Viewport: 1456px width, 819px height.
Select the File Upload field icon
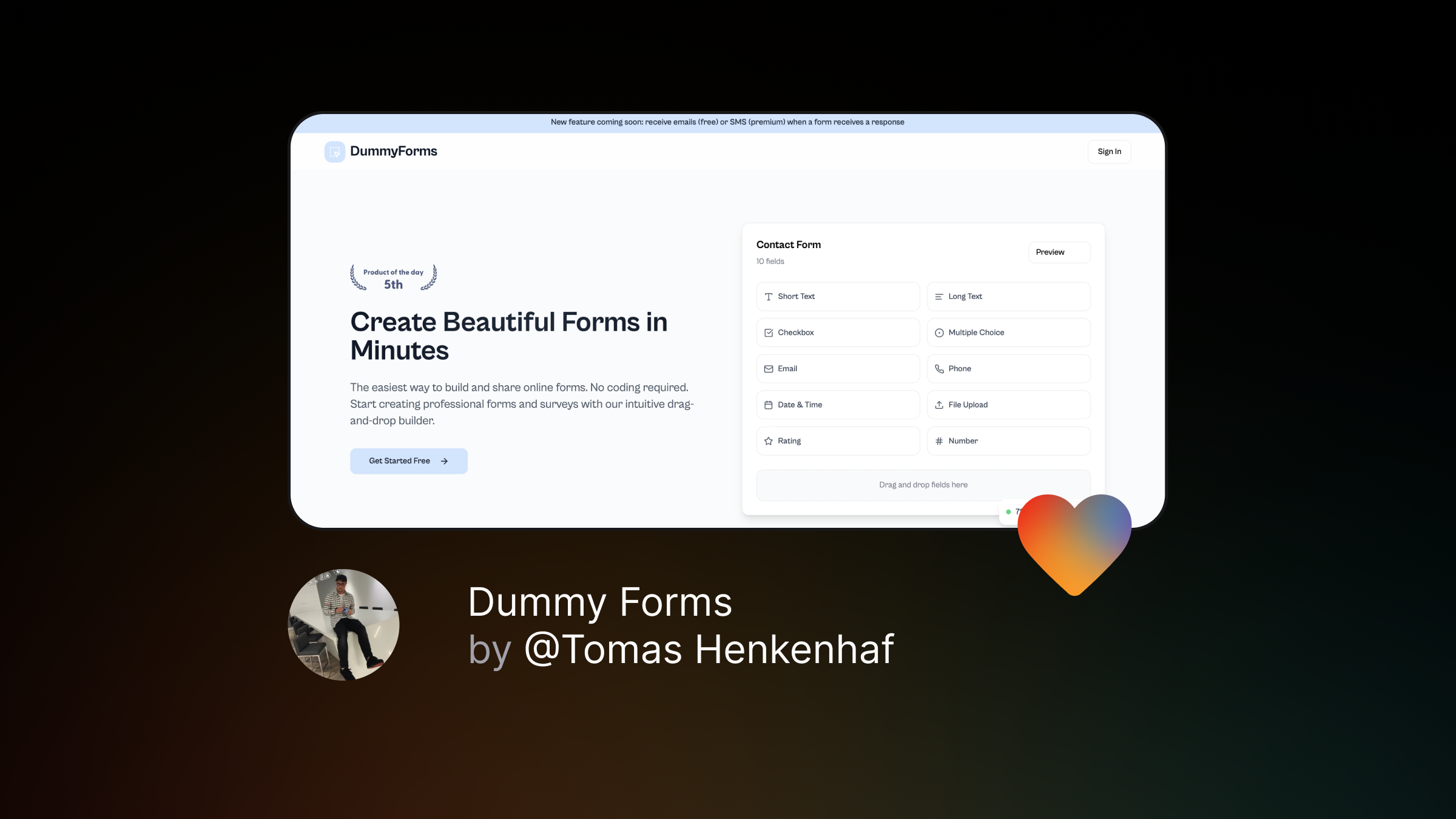(938, 404)
